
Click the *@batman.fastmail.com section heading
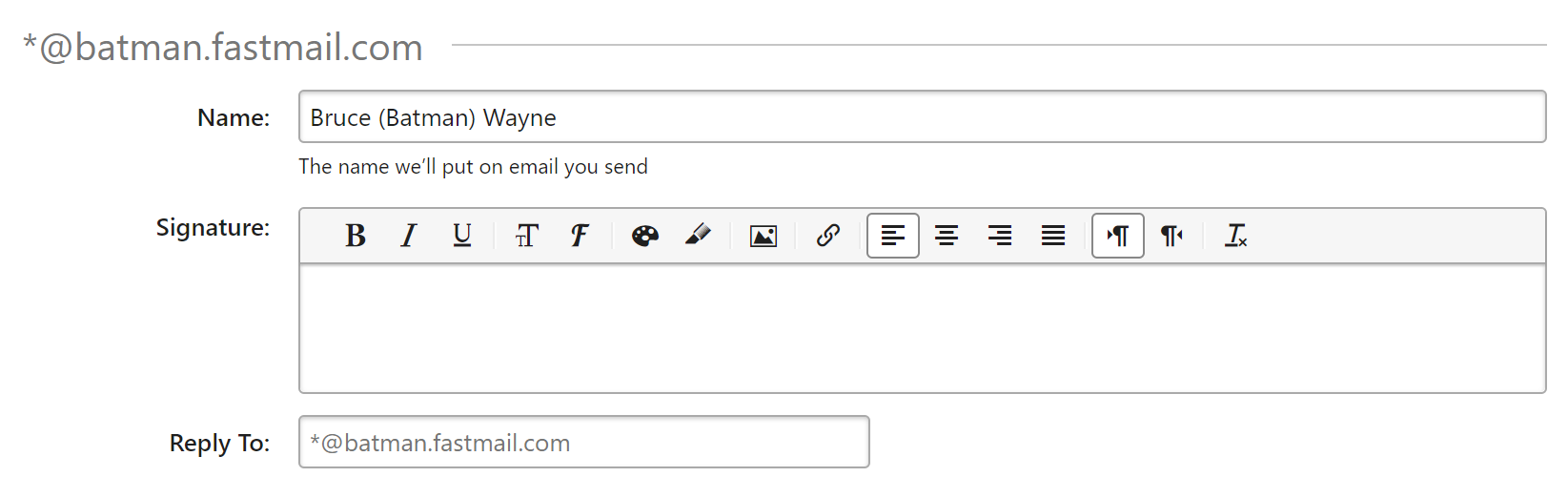223,48
